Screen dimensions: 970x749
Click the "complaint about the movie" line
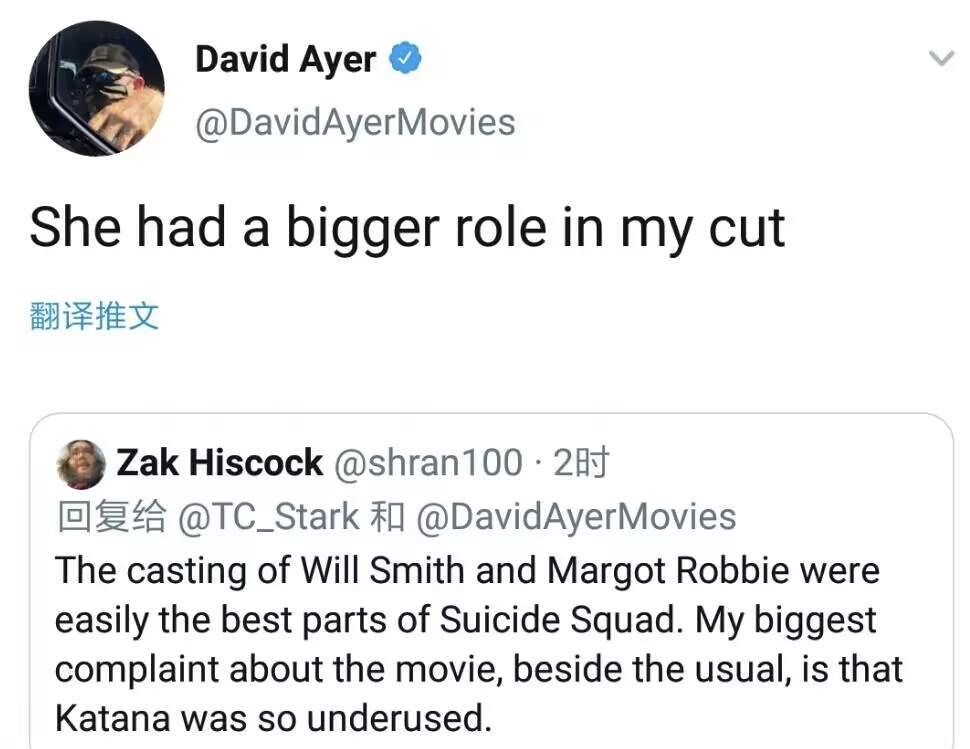(x=250, y=669)
